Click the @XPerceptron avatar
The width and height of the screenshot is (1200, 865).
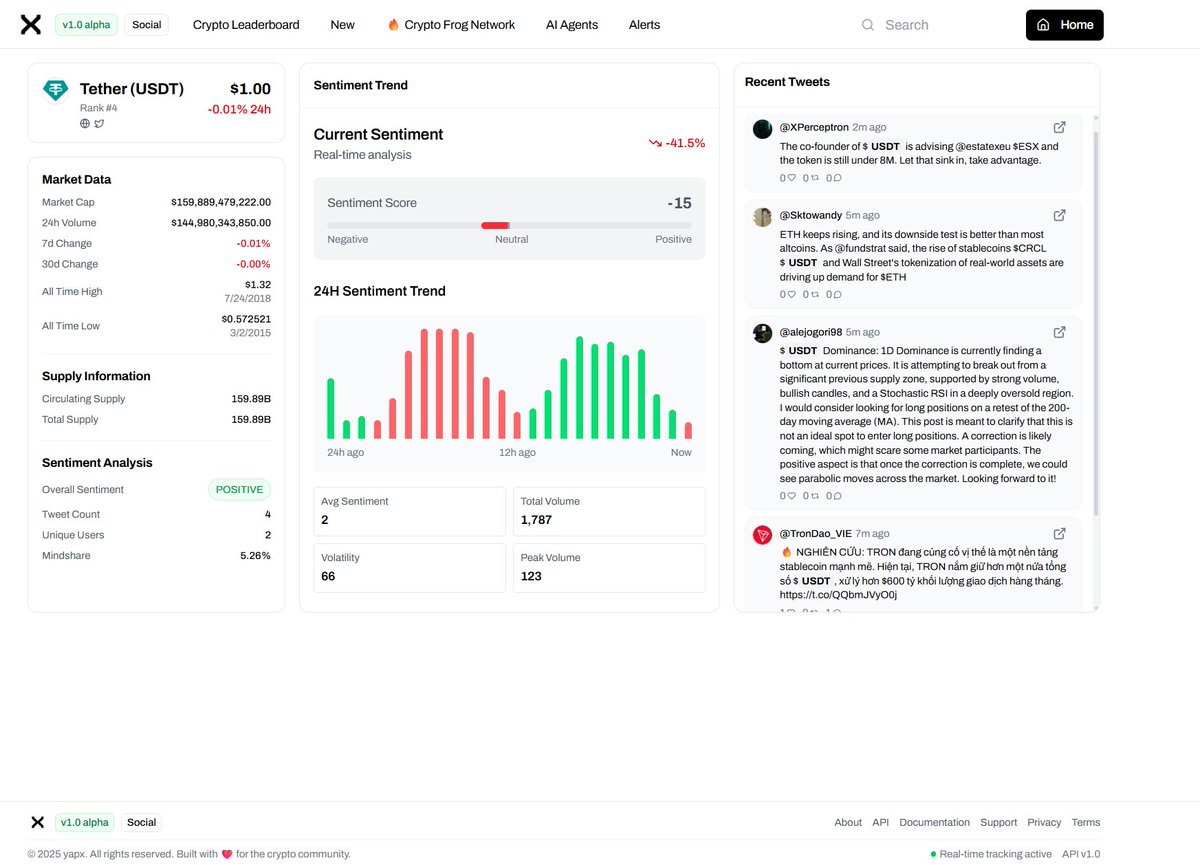click(763, 129)
